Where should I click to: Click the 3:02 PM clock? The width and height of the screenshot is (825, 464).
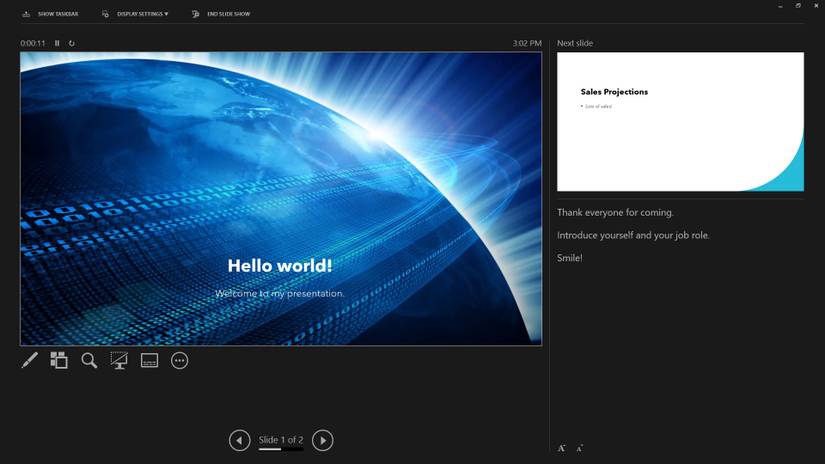tap(527, 43)
